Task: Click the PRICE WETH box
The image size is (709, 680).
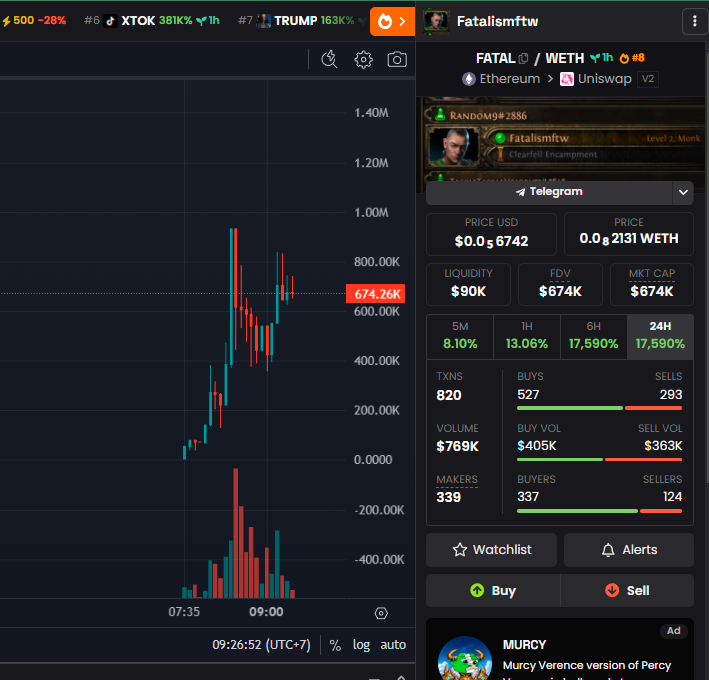Action: pyautogui.click(x=629, y=234)
